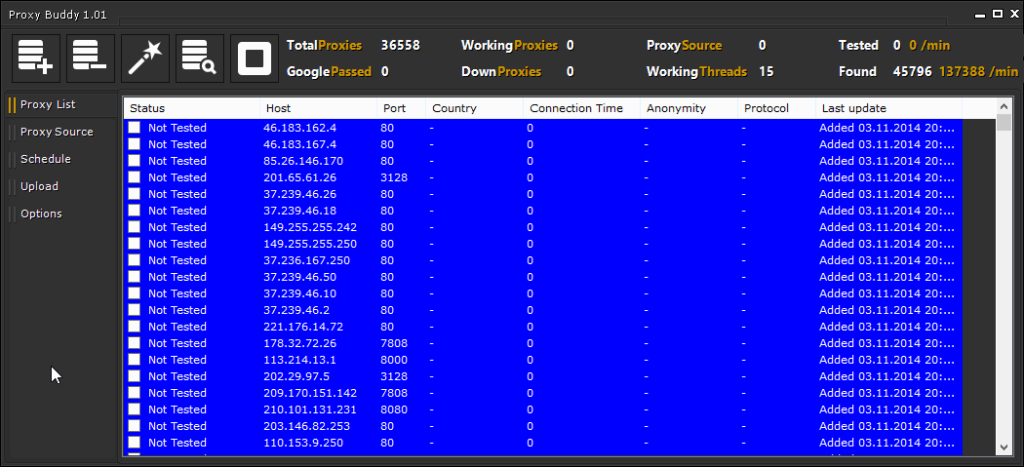1024x467 pixels.
Task: Click the Google Passed label
Action: point(329,72)
